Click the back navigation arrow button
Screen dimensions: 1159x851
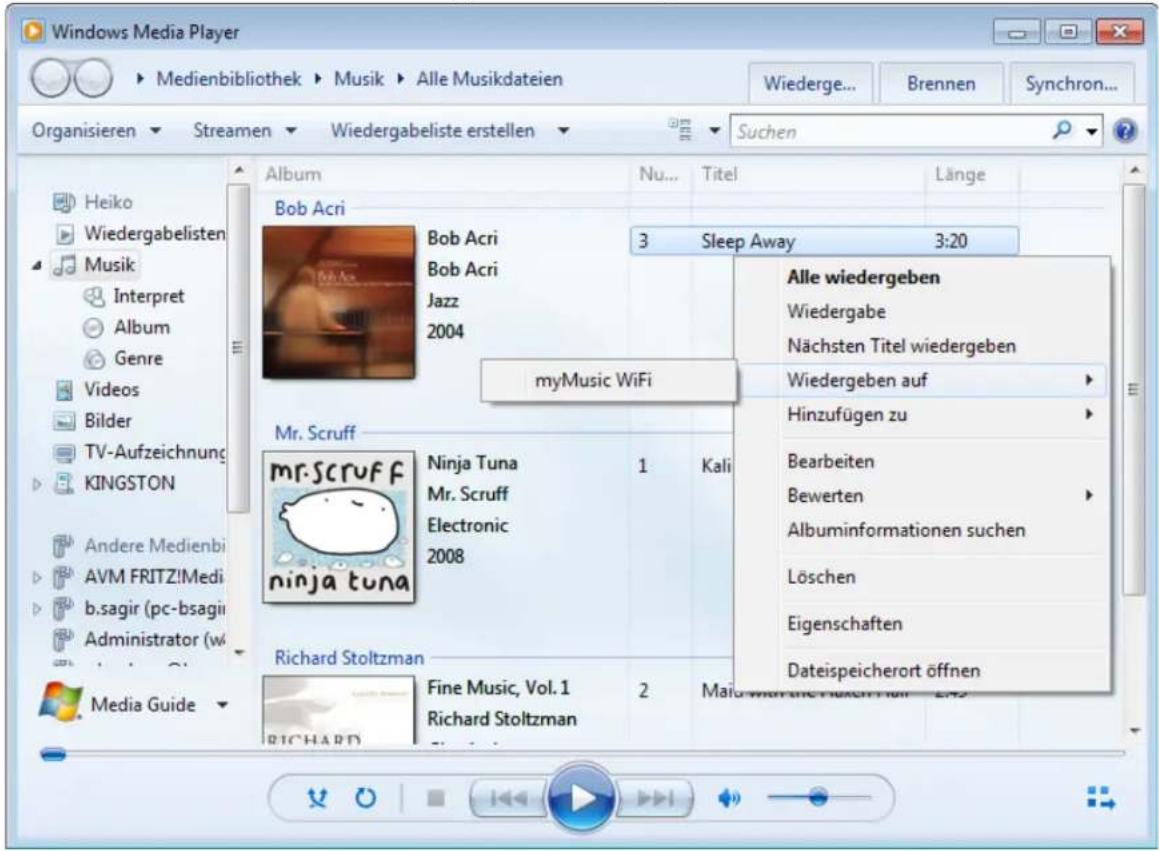(x=50, y=78)
